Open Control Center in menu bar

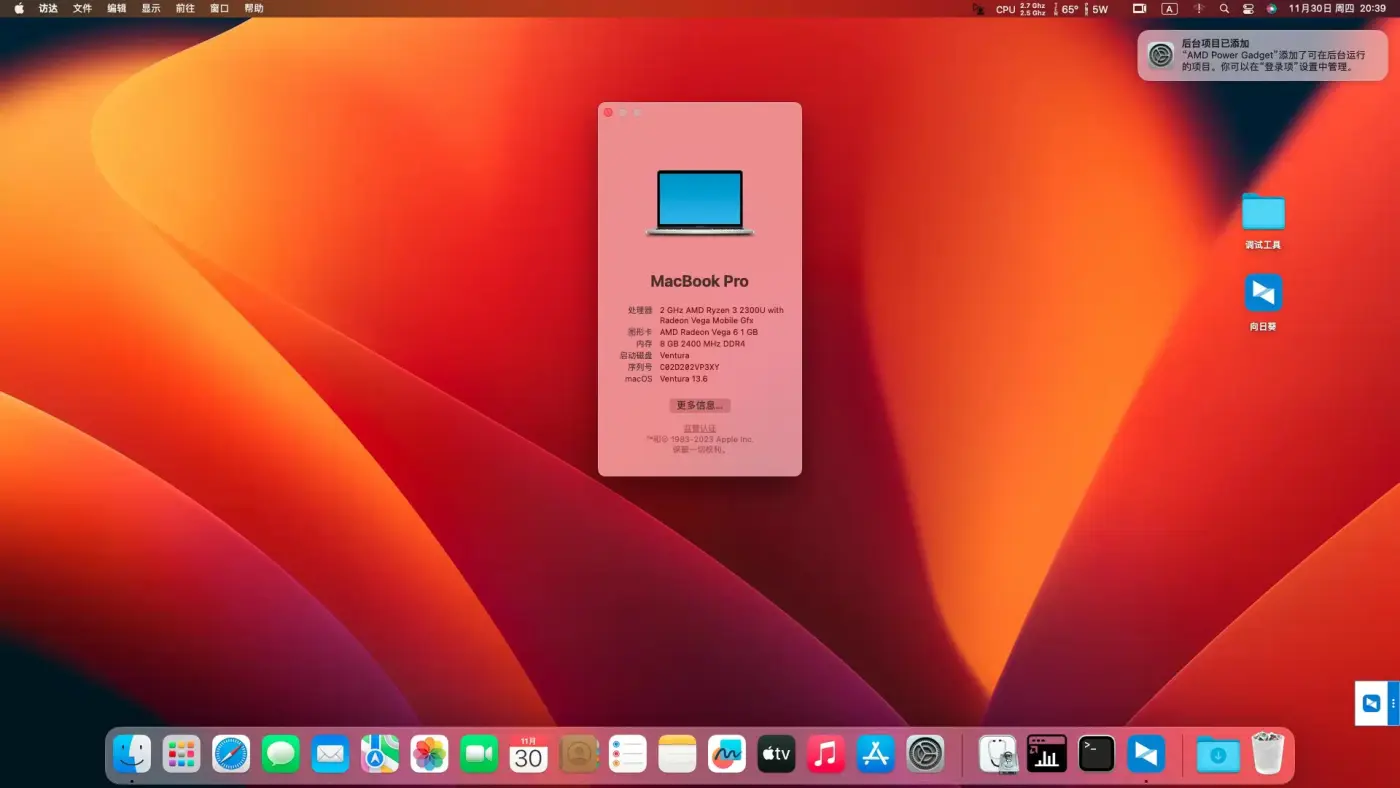click(x=1248, y=9)
